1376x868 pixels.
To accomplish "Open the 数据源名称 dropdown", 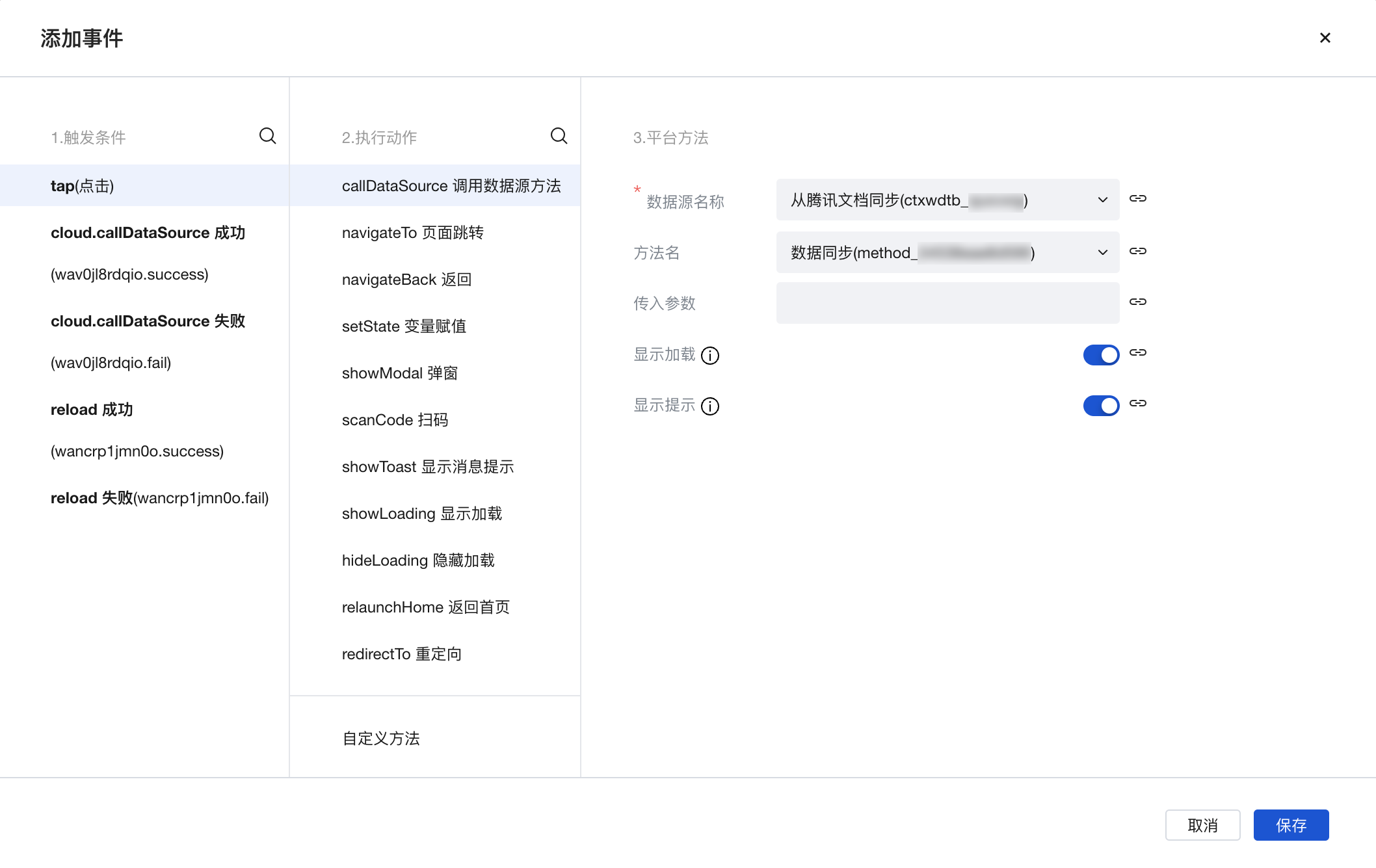I will click(x=947, y=200).
